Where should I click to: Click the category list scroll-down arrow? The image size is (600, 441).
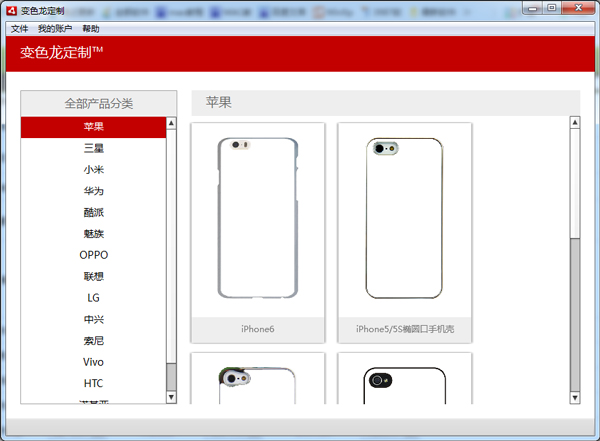click(171, 398)
